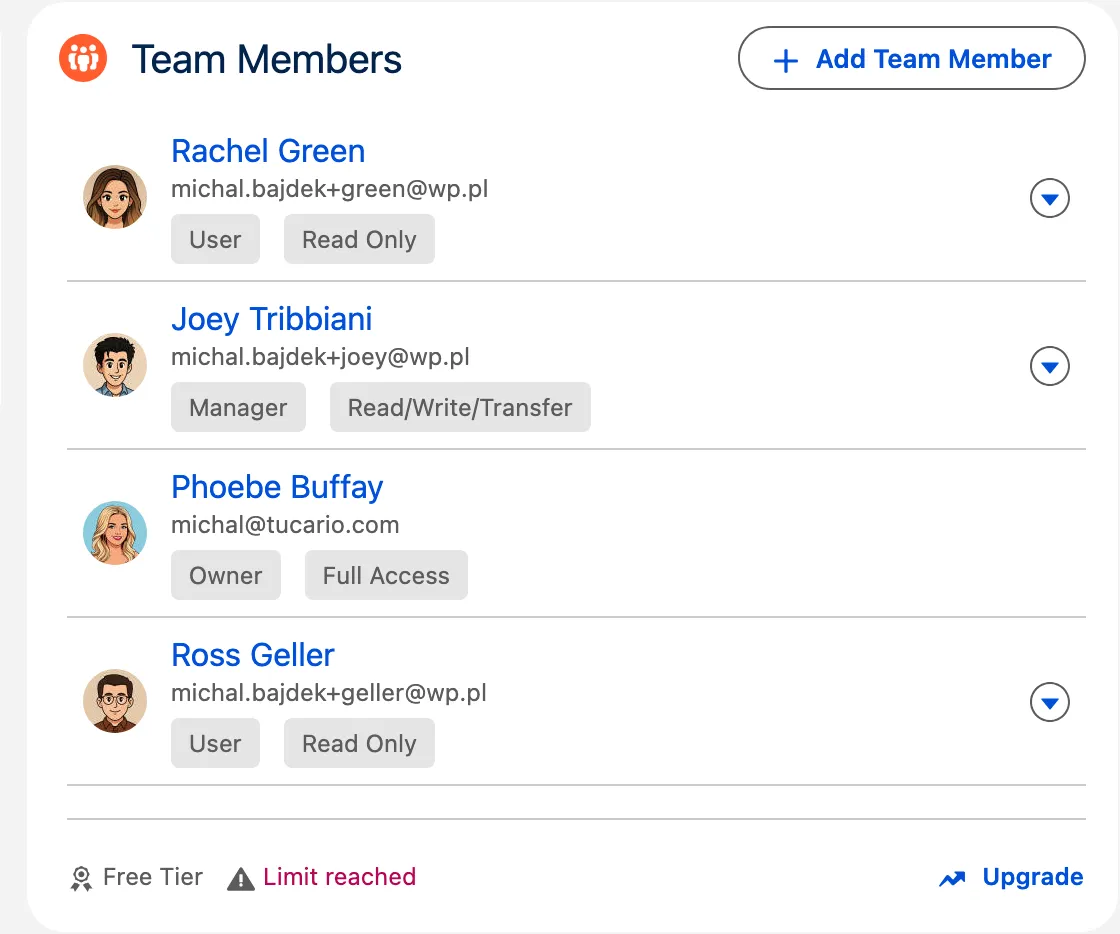
Task: Click Rachel Green's avatar
Action: (x=115, y=197)
